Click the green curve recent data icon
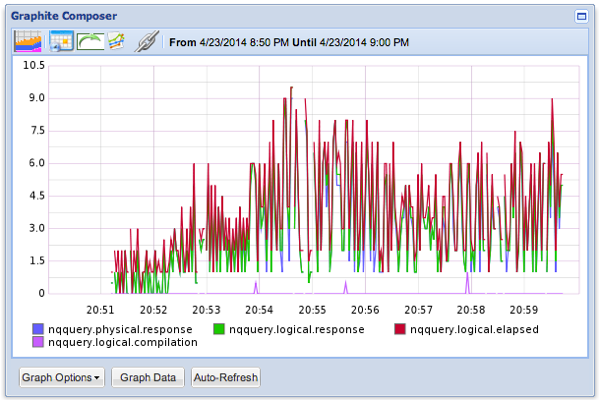Screen dimensions: 600x400 [x=90, y=42]
